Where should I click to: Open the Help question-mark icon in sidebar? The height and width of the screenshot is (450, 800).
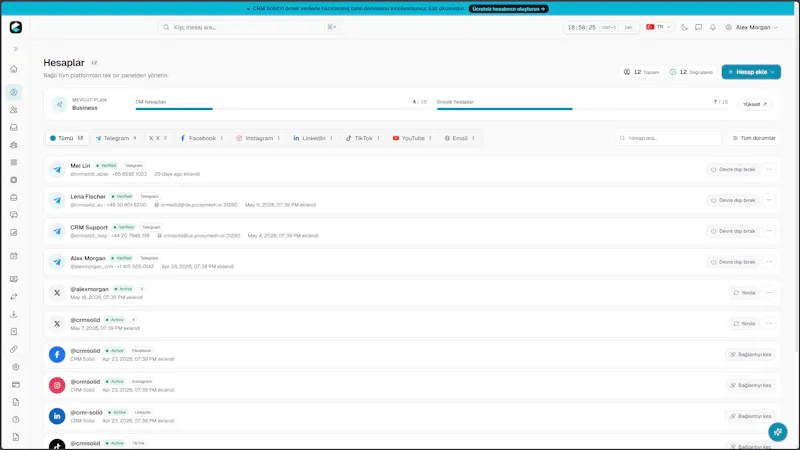(16, 419)
